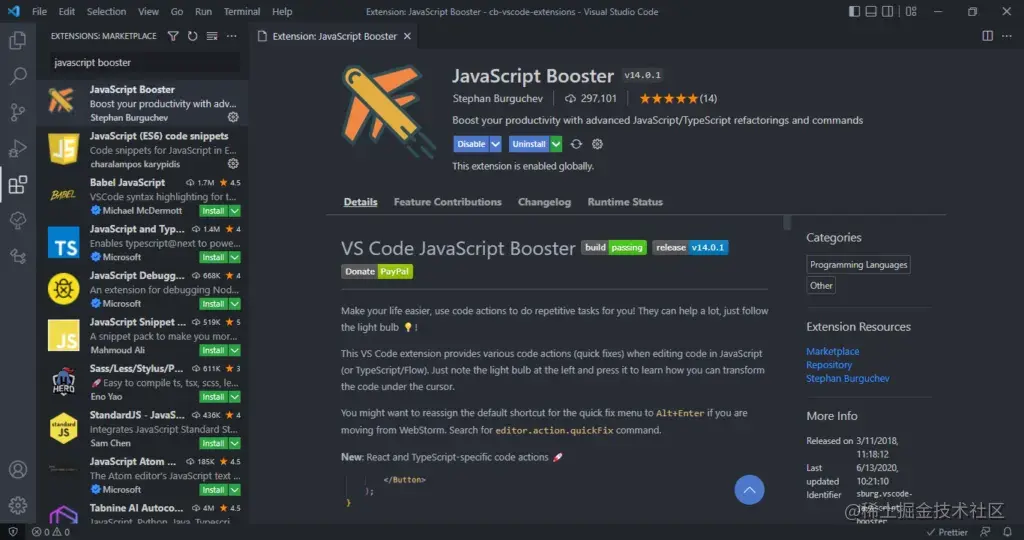
Task: Open Tabnine AI Autocomplete list item
Action: pyautogui.click(x=142, y=513)
